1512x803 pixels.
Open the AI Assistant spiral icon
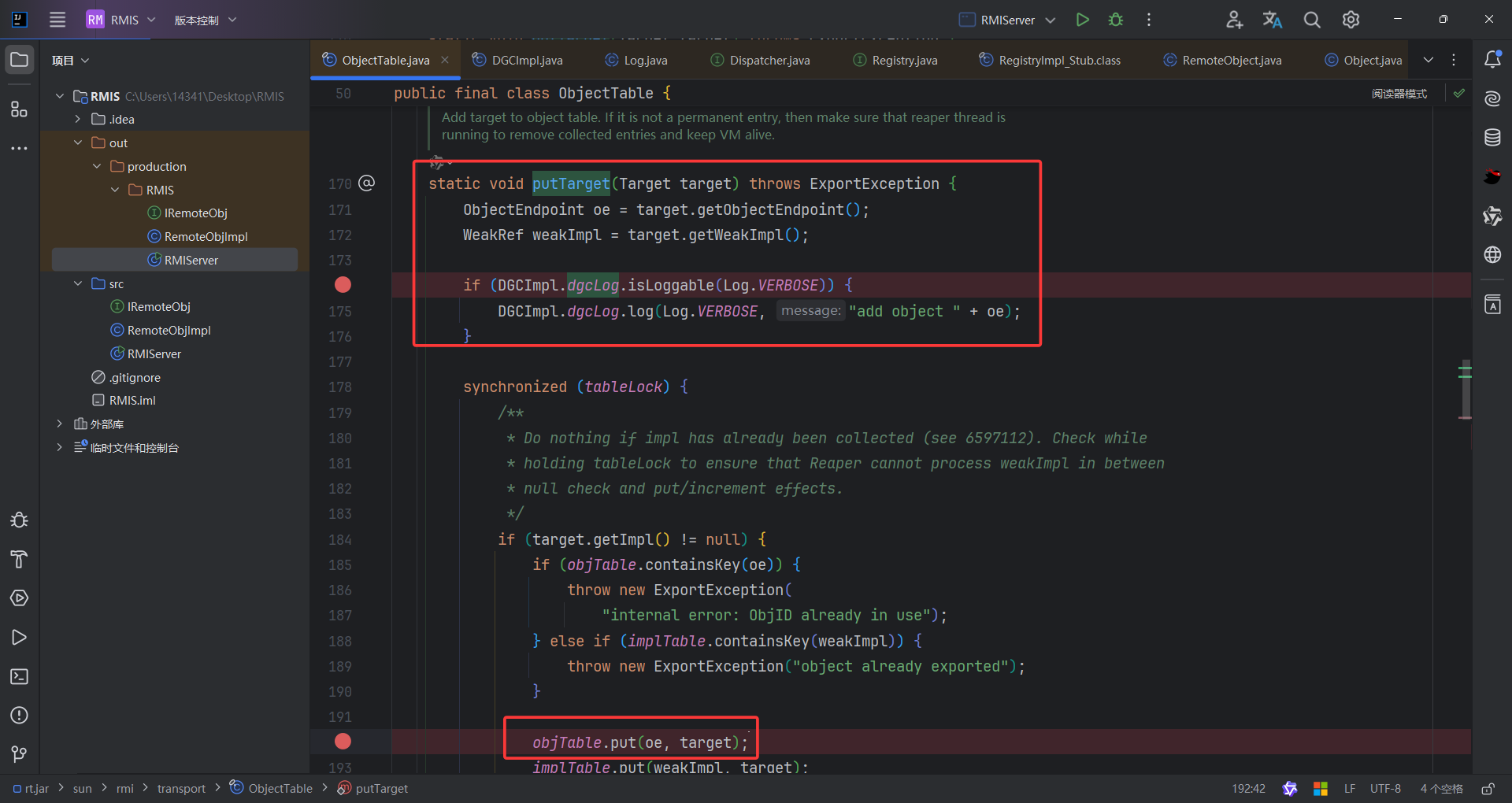(1492, 98)
